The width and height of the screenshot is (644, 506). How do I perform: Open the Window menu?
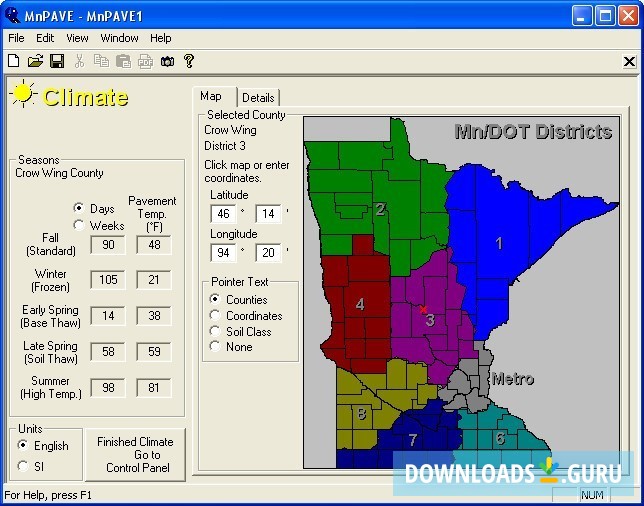119,38
